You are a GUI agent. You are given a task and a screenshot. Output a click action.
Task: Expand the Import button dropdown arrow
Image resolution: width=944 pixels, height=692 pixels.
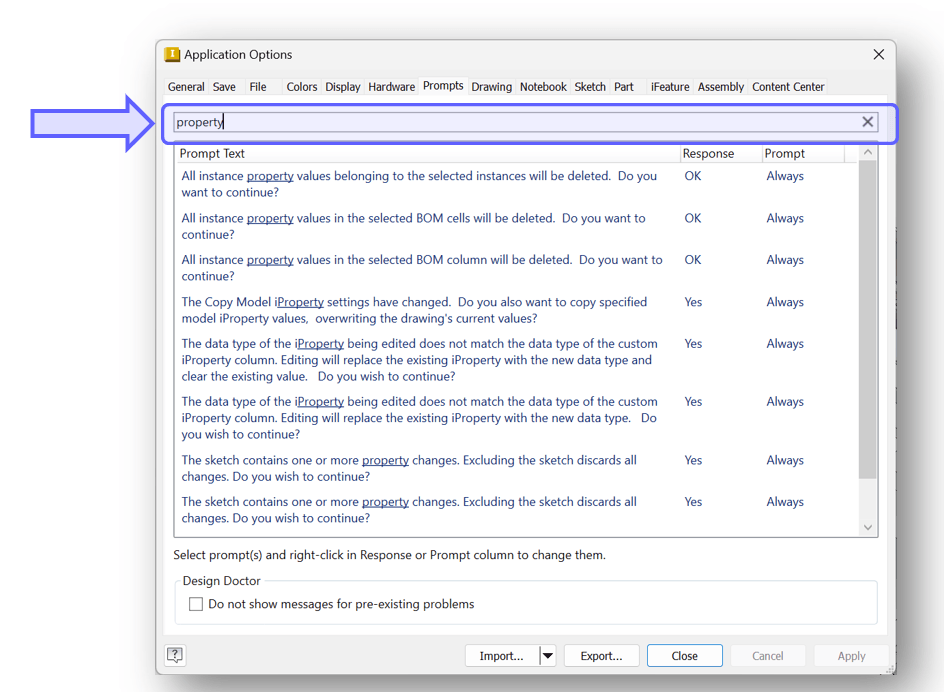tap(547, 656)
